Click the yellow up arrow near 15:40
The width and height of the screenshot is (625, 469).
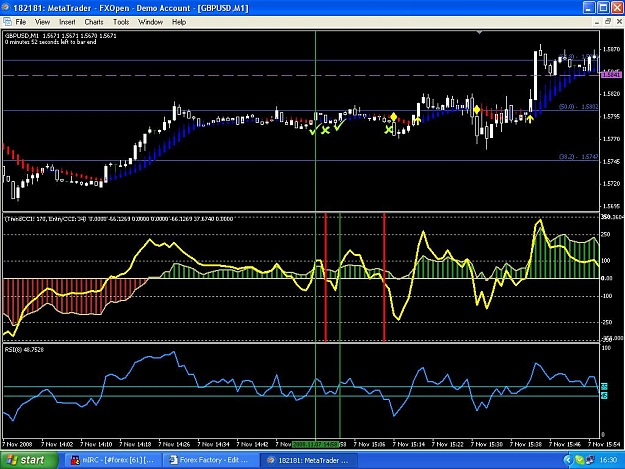(530, 118)
